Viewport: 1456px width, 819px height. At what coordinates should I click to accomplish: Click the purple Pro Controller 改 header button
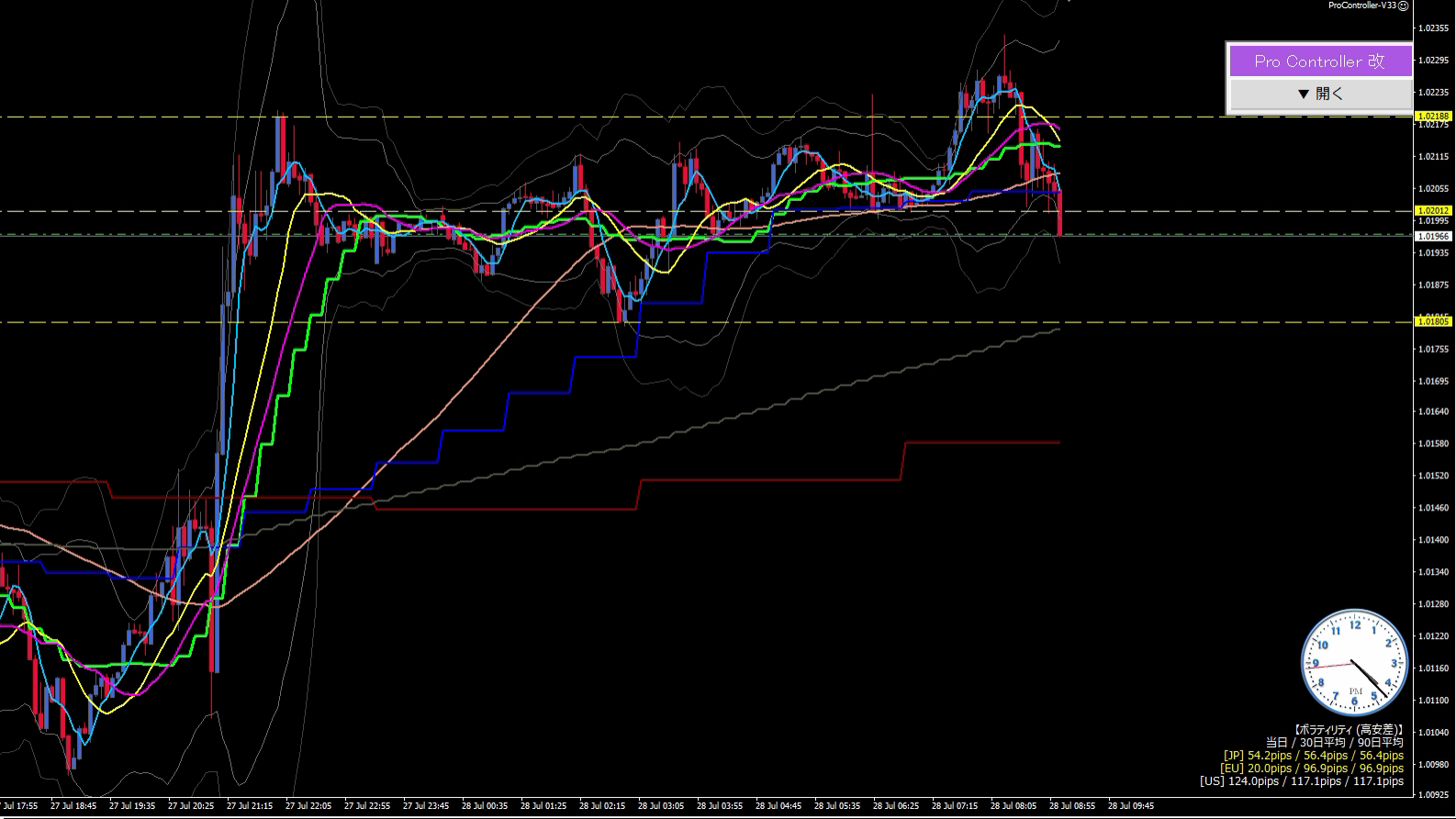[1320, 62]
